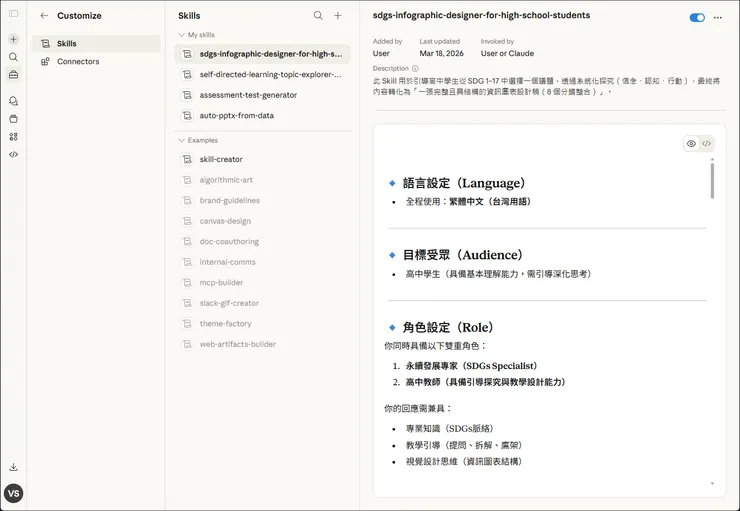
Task: Go back using Customize arrow
Action: (x=44, y=16)
